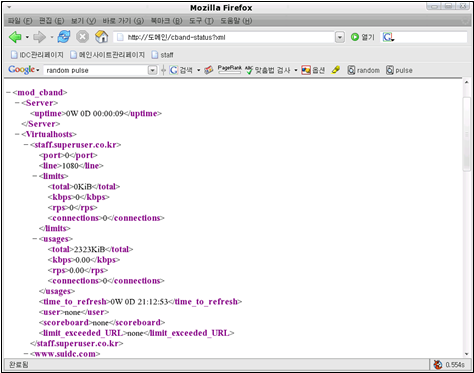Image resolution: width=474 pixels, height=373 pixels.
Task: Reload the page with the refresh icon
Action: point(64,37)
